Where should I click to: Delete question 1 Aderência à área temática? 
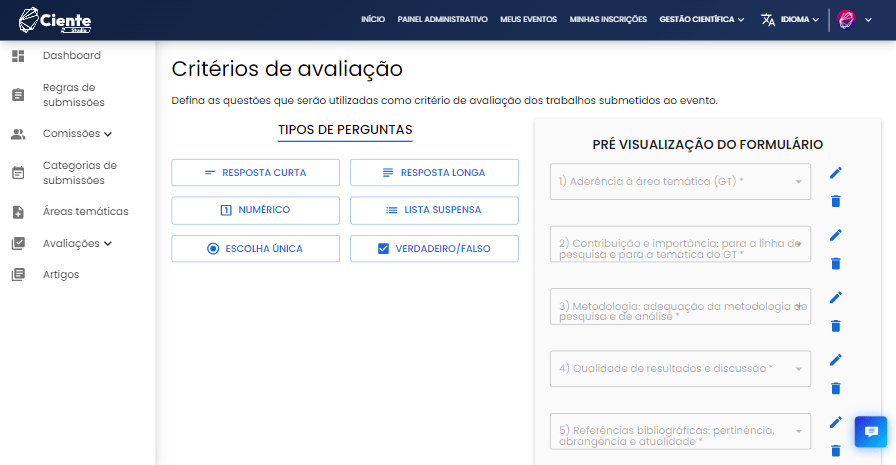(835, 201)
